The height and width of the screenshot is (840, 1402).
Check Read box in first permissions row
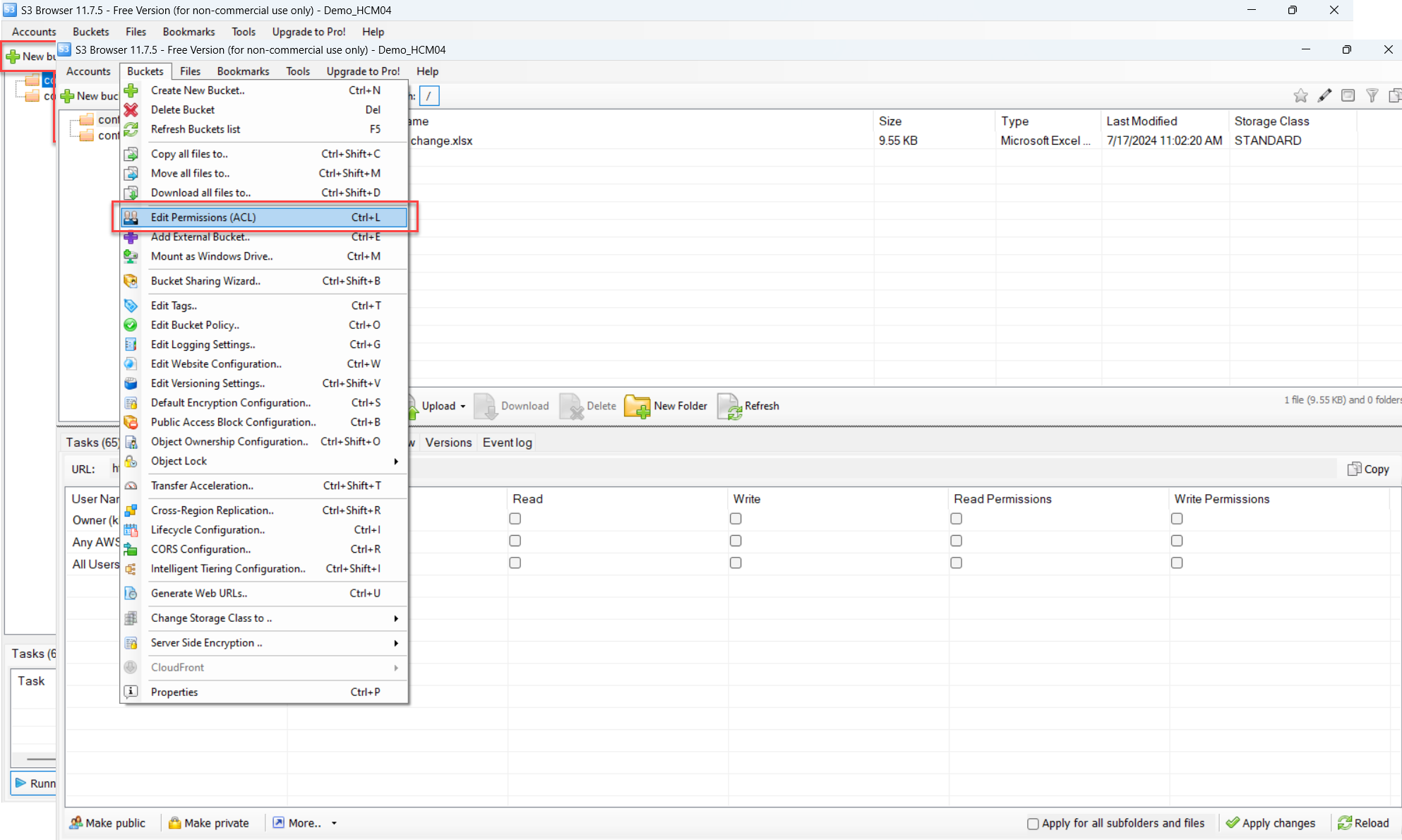(515, 519)
